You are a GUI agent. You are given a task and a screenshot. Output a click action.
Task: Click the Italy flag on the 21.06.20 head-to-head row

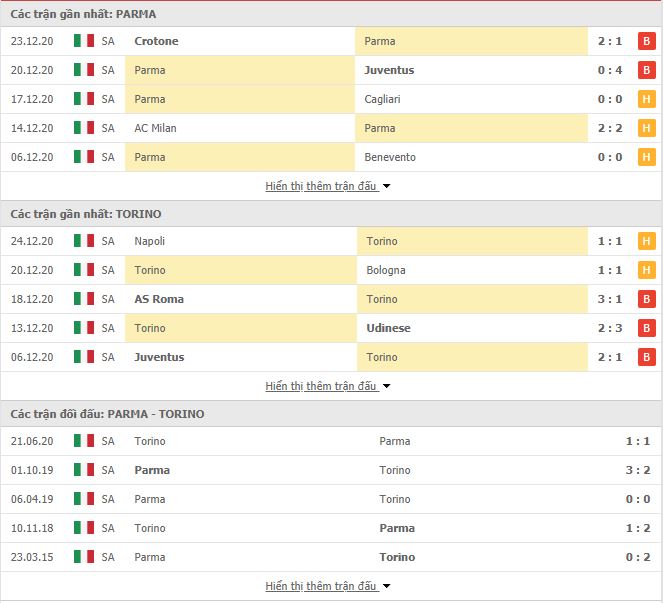click(84, 441)
